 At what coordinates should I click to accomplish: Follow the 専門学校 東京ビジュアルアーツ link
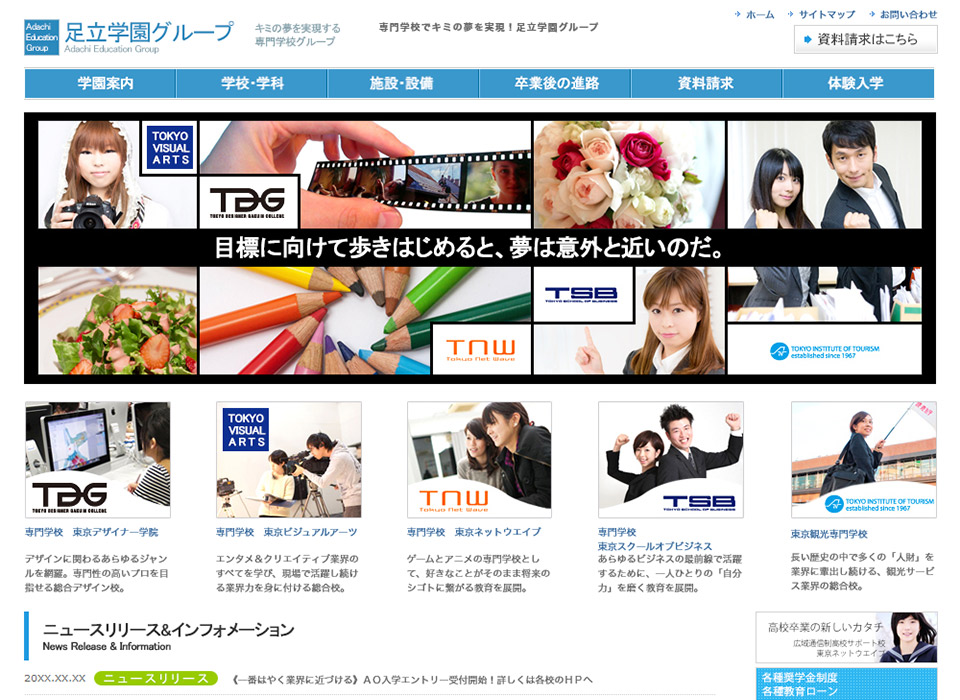pos(287,532)
